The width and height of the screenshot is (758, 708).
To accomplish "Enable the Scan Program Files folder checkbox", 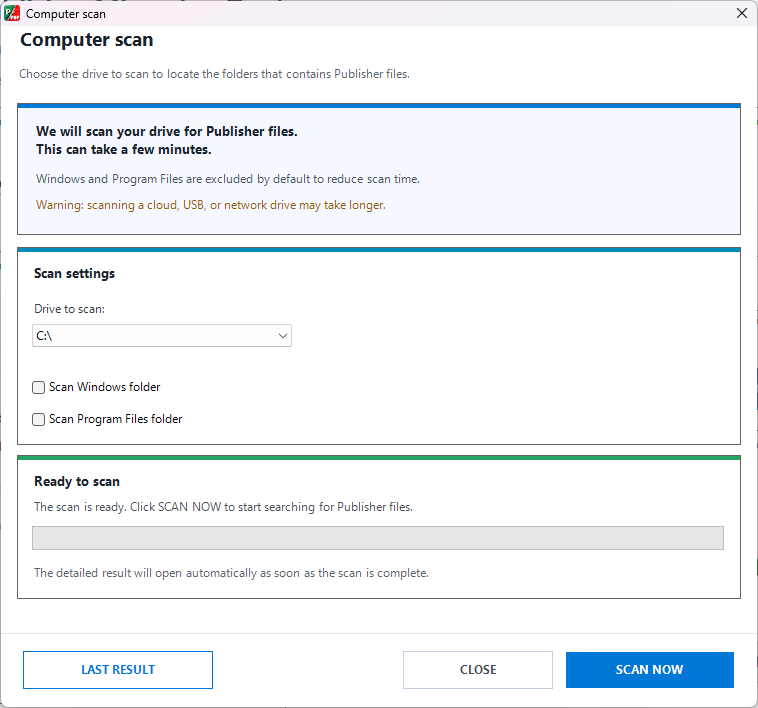I will pyautogui.click(x=39, y=419).
